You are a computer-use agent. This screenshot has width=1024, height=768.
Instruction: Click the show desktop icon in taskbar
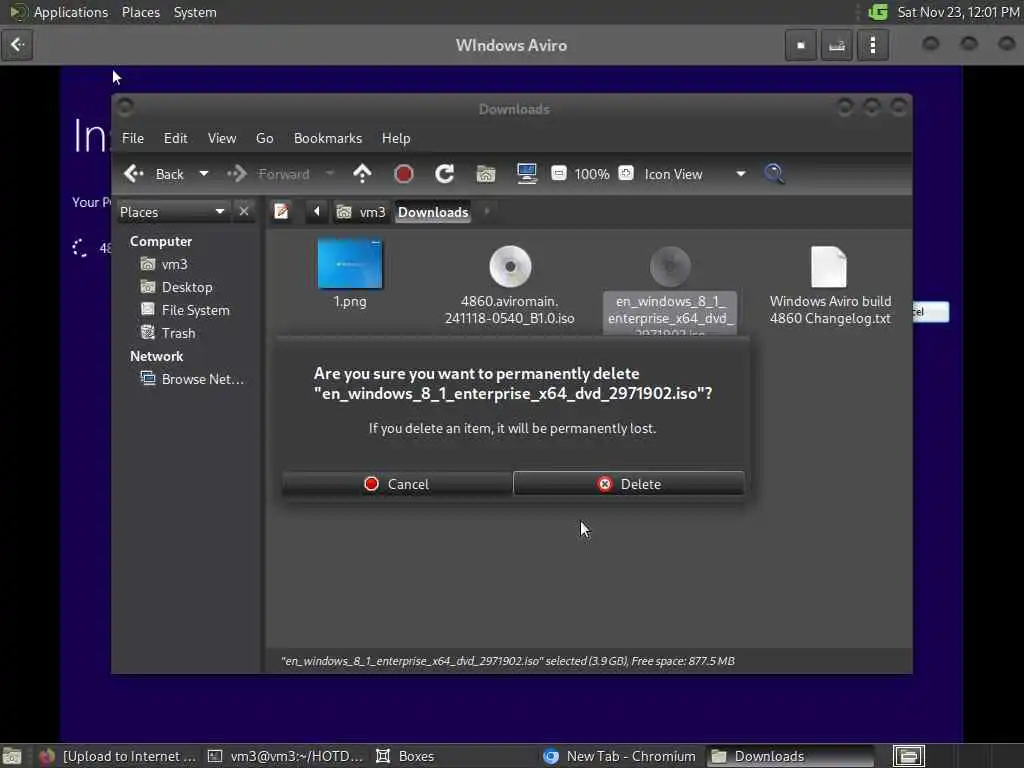click(x=12, y=756)
